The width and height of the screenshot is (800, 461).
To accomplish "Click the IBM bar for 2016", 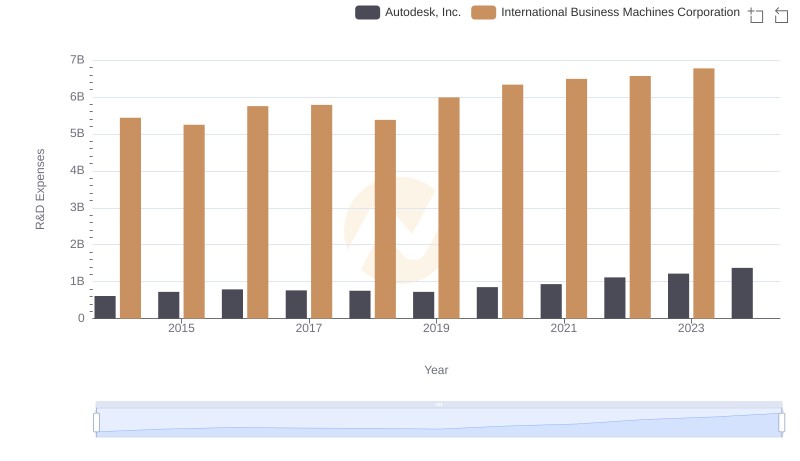I will [x=258, y=212].
